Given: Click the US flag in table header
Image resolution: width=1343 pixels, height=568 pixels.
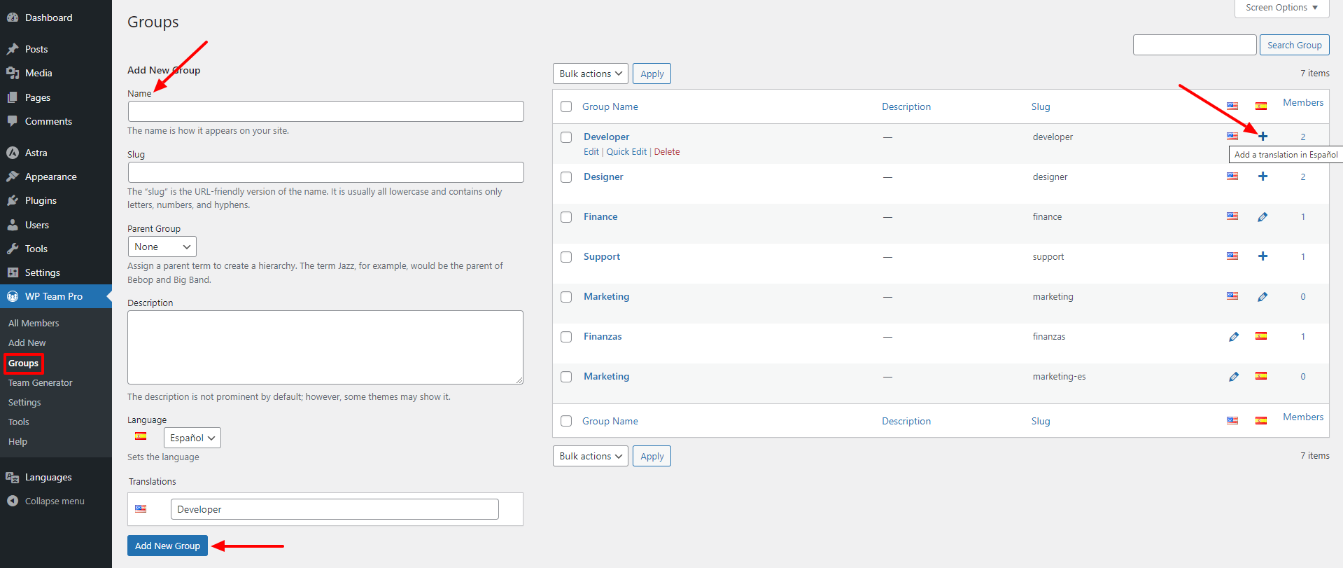Looking at the screenshot, I should [x=1233, y=106].
